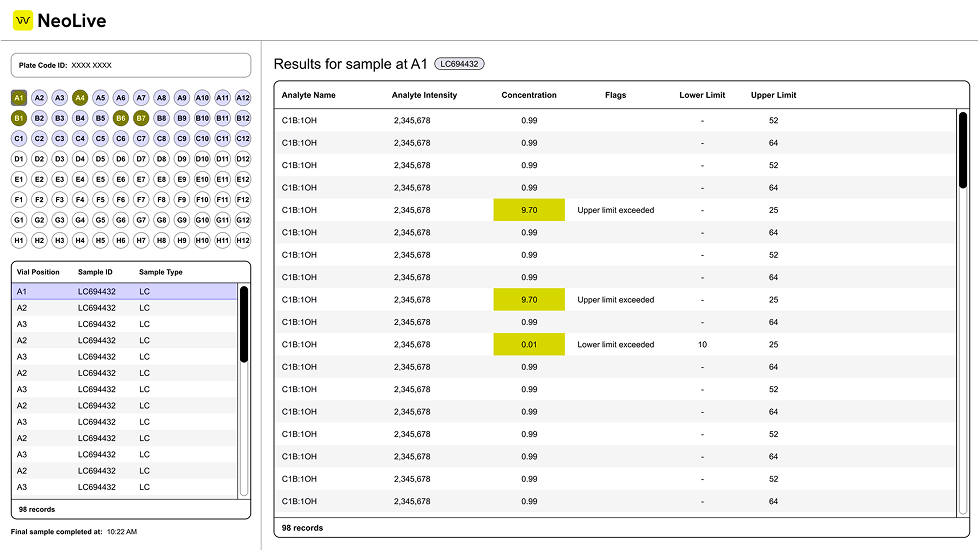Click the results table scrollbar thumb
This screenshot has height=550, width=979.
click(963, 150)
